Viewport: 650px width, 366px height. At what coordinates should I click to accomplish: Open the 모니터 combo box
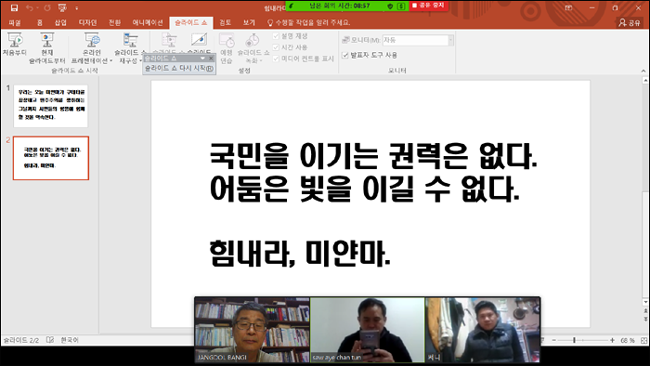tap(417, 40)
